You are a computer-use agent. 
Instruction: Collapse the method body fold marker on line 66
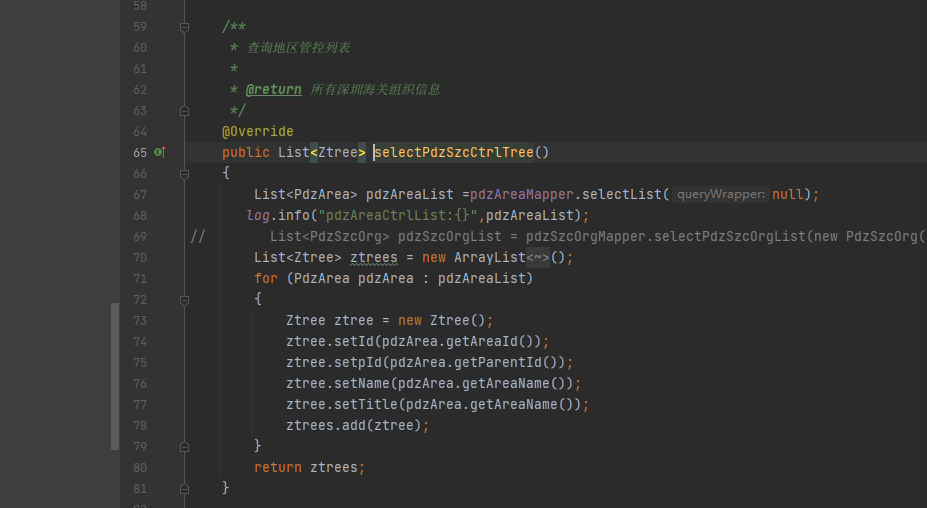click(184, 174)
